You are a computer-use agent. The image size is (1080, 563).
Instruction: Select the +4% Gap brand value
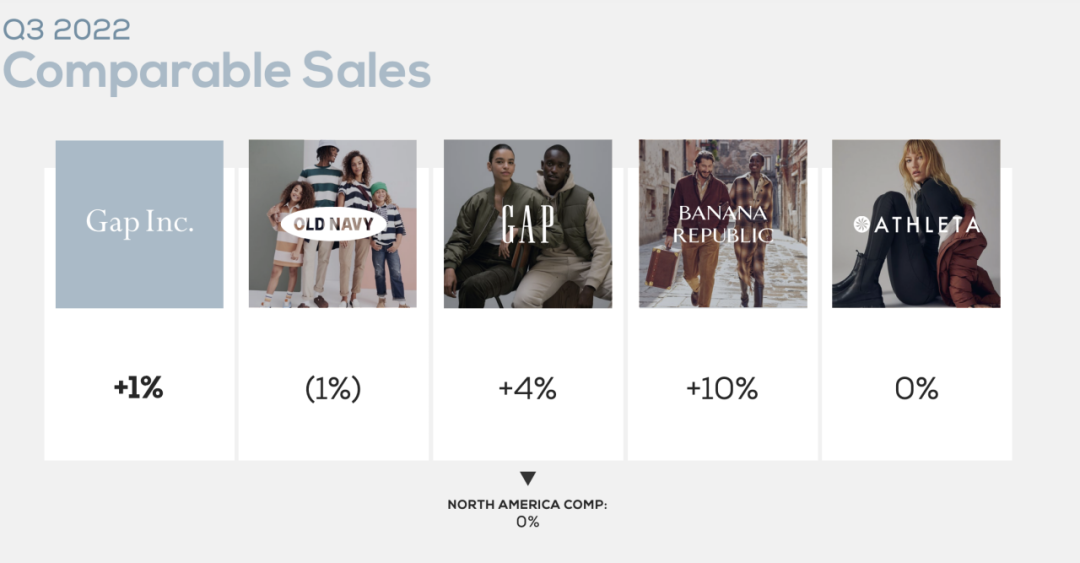(527, 388)
